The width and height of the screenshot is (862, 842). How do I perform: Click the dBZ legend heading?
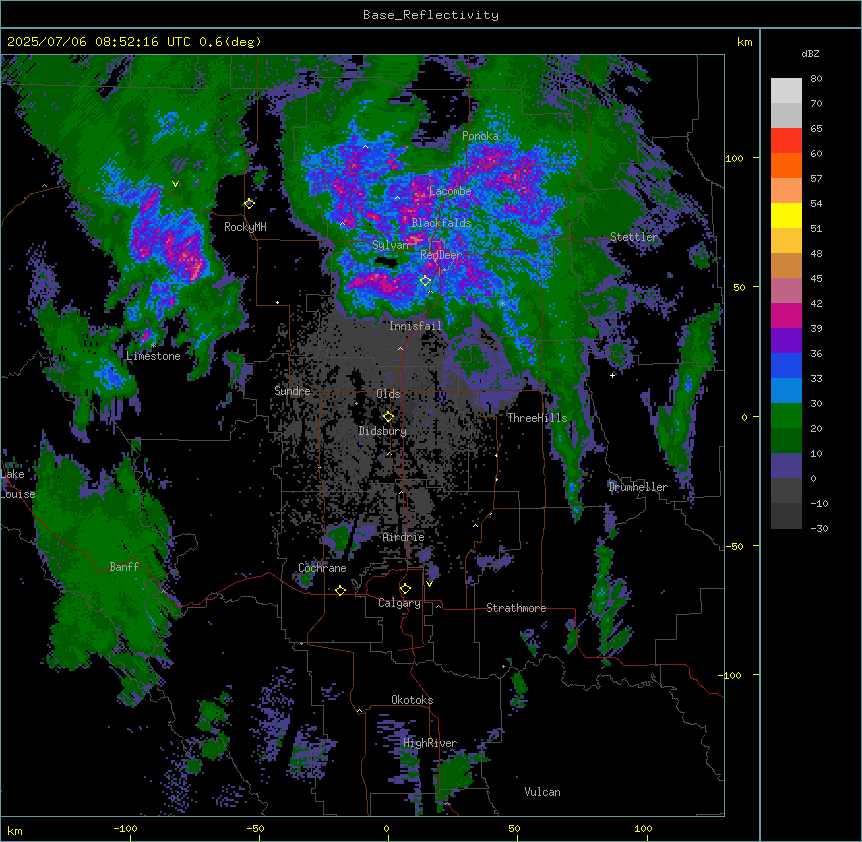(x=810, y=54)
